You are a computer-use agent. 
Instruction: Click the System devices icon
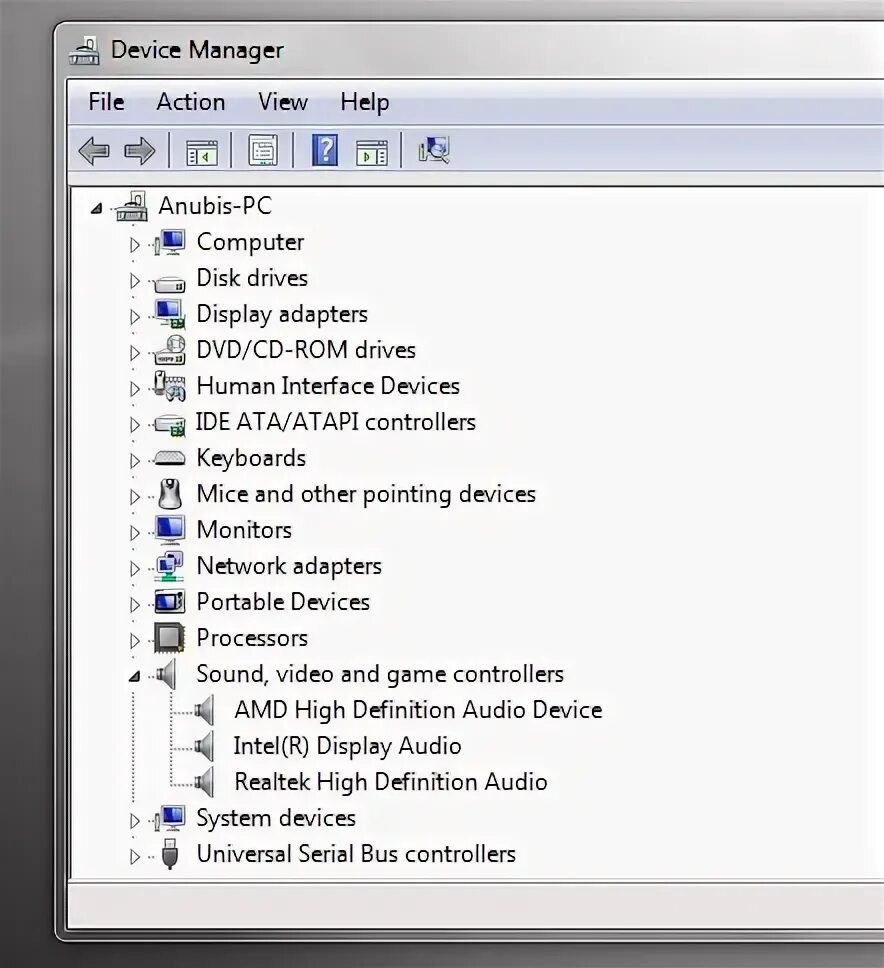coord(170,818)
